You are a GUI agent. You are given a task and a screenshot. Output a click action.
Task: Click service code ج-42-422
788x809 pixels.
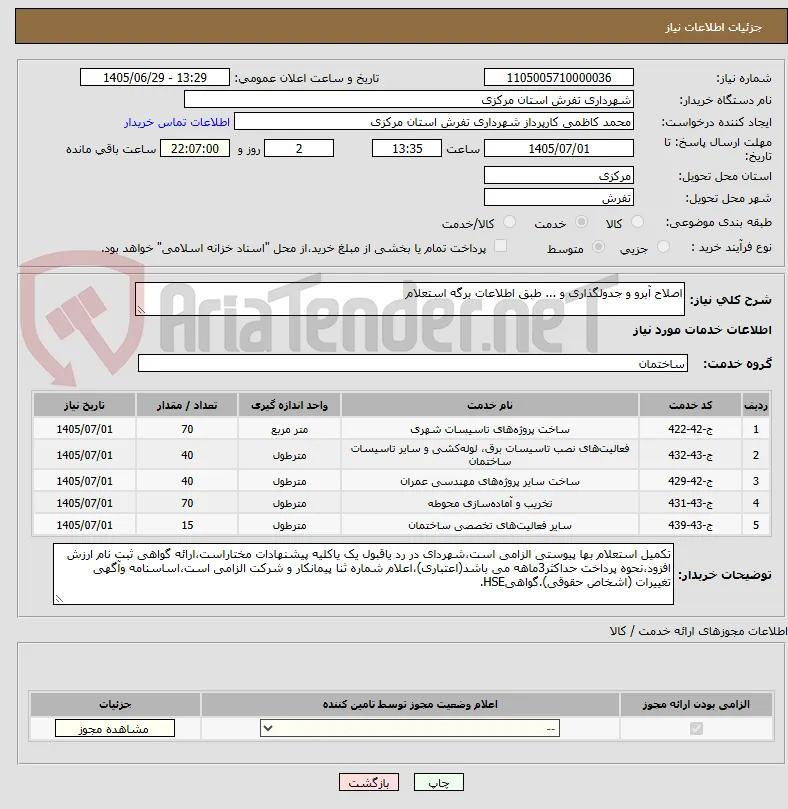pos(690,429)
